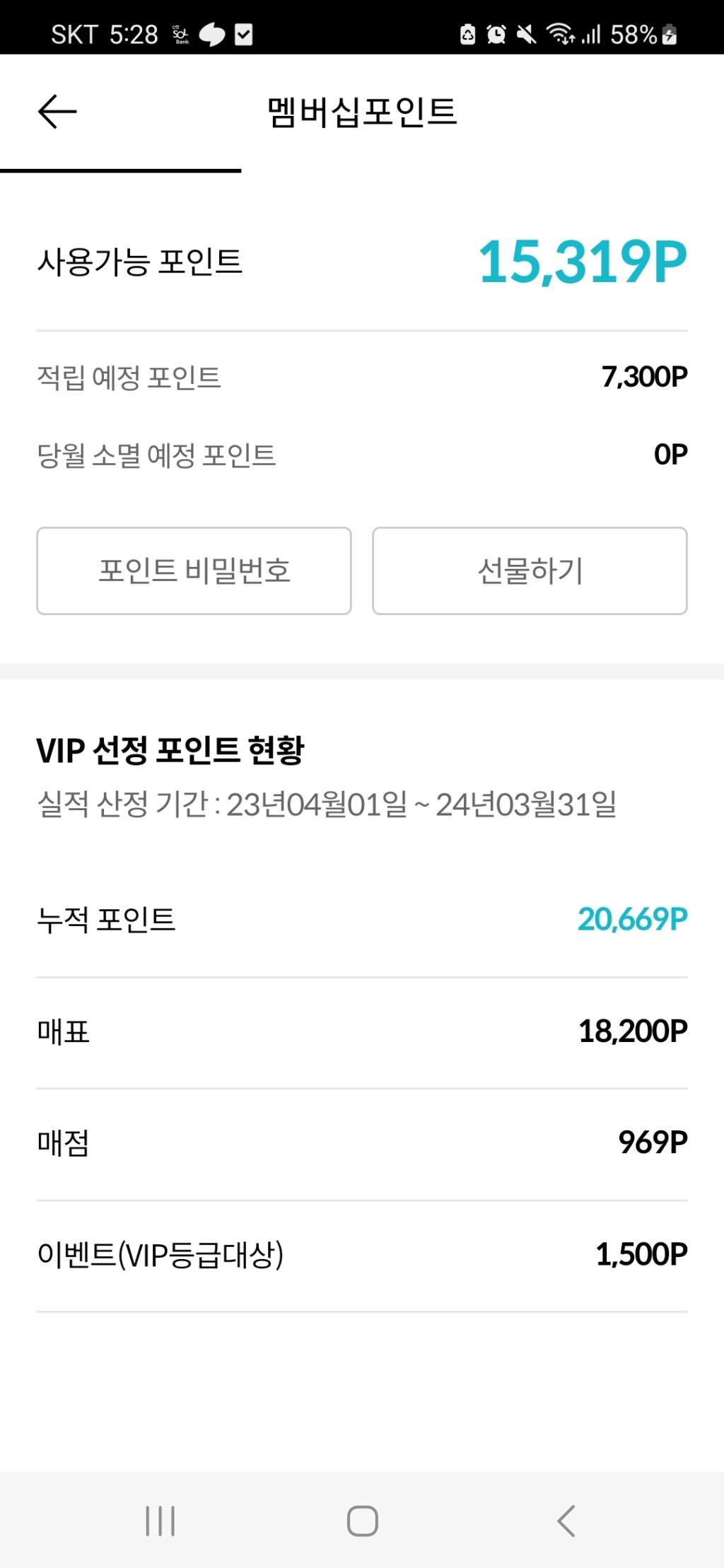Tap checkbox notification icon in status bar
The height and width of the screenshot is (1568, 724).
243,34
